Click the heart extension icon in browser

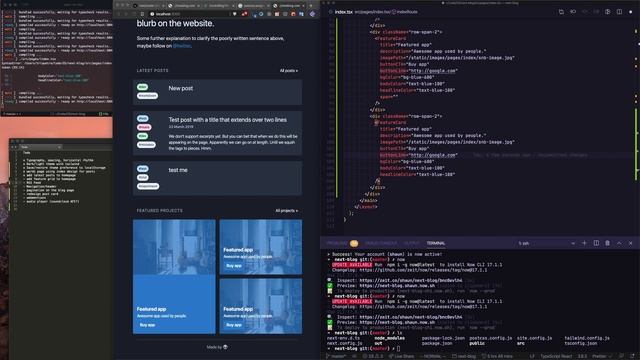coord(234,14)
